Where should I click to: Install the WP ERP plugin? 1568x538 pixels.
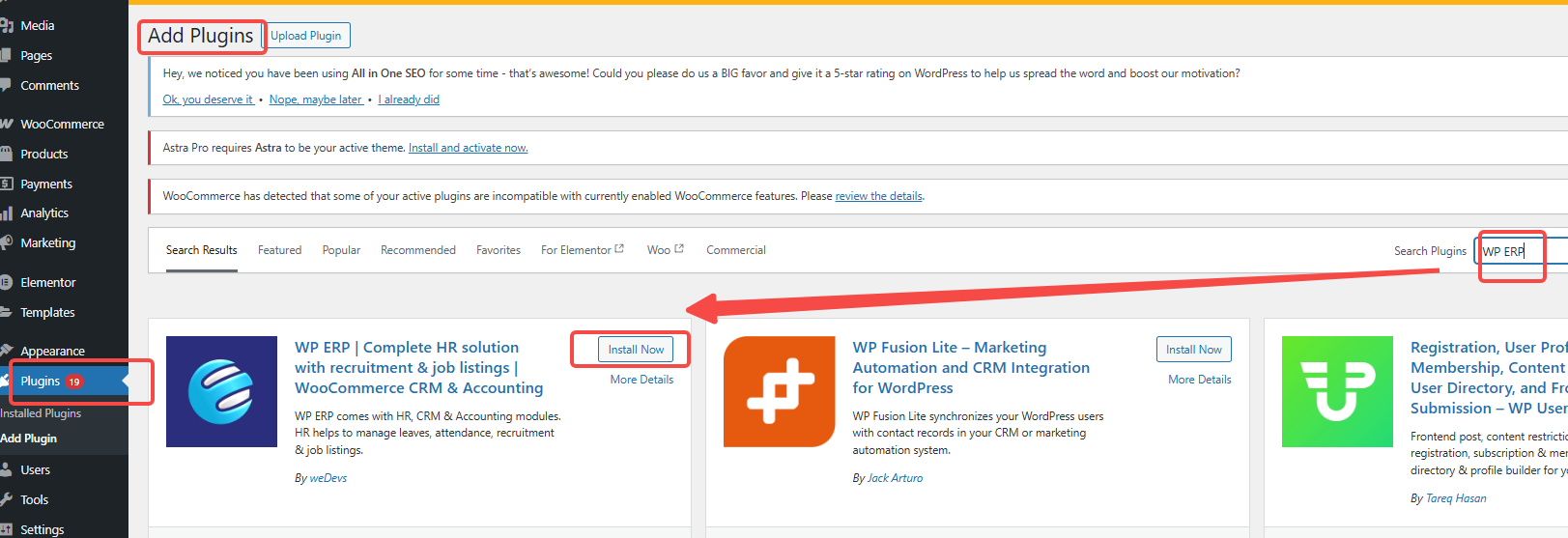coord(636,350)
